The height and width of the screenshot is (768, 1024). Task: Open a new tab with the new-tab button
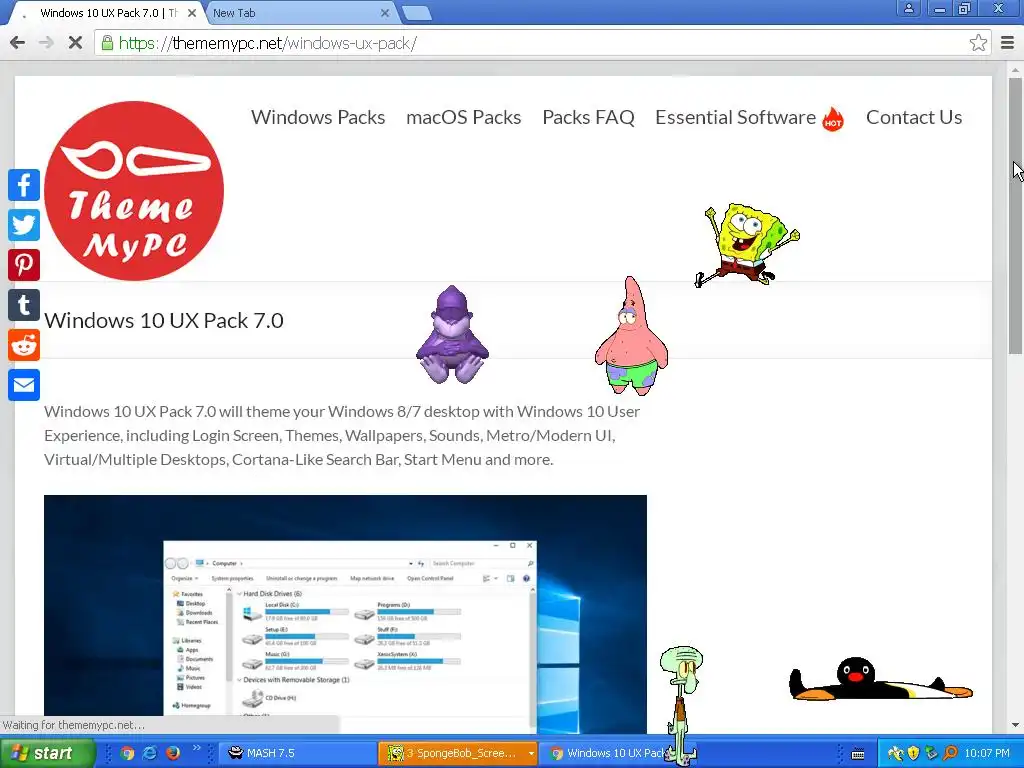(416, 13)
